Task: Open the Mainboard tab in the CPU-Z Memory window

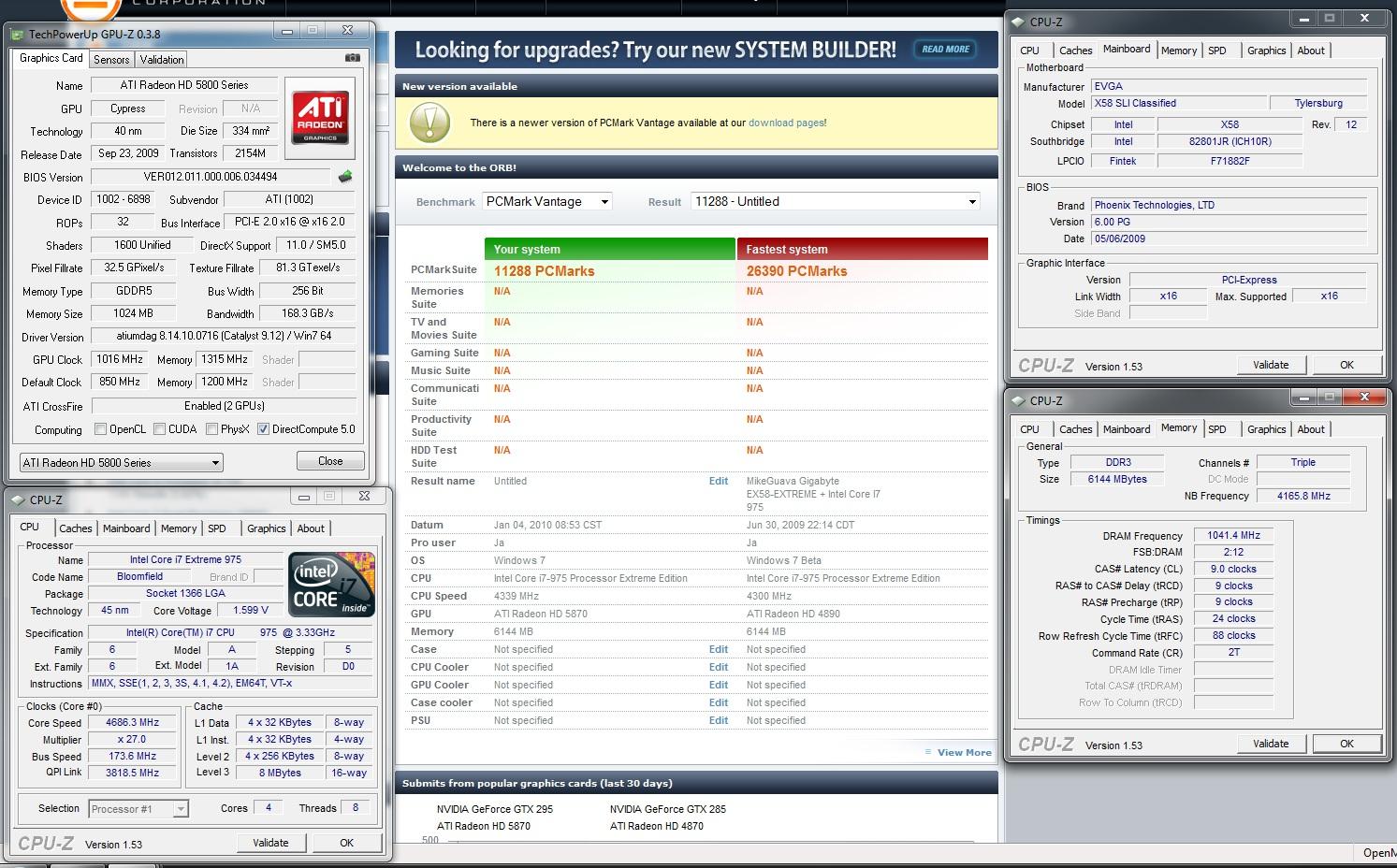Action: [x=1127, y=429]
